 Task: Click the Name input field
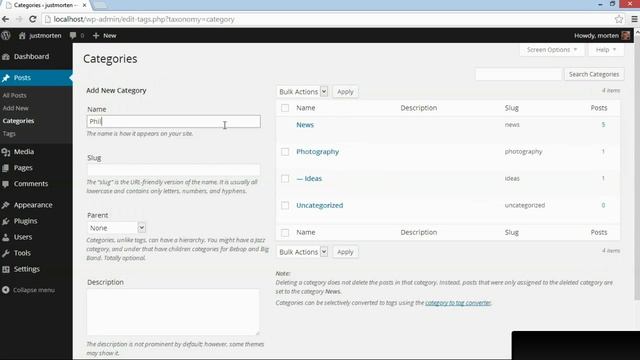[173, 121]
